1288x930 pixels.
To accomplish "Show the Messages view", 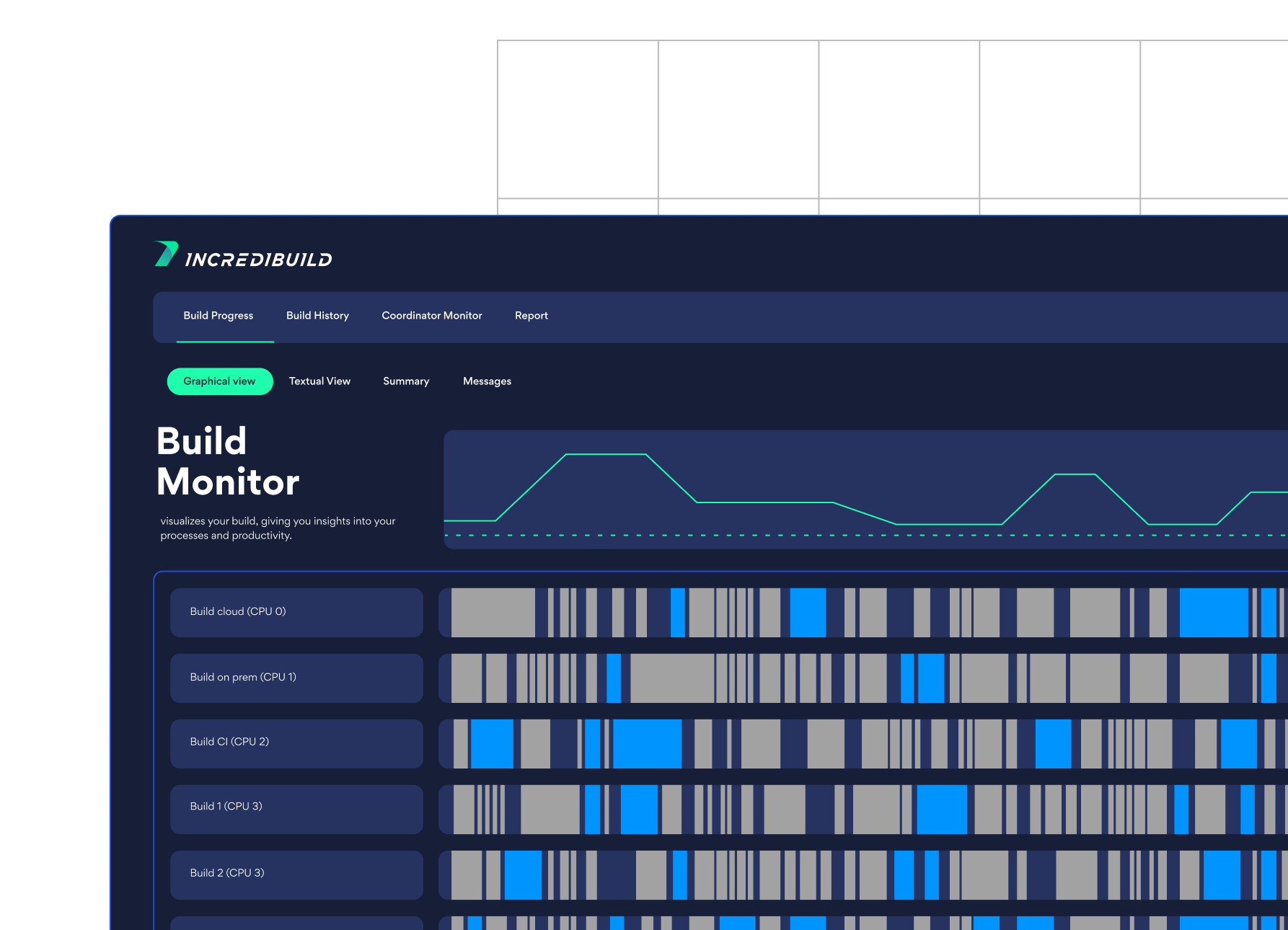I will (487, 381).
